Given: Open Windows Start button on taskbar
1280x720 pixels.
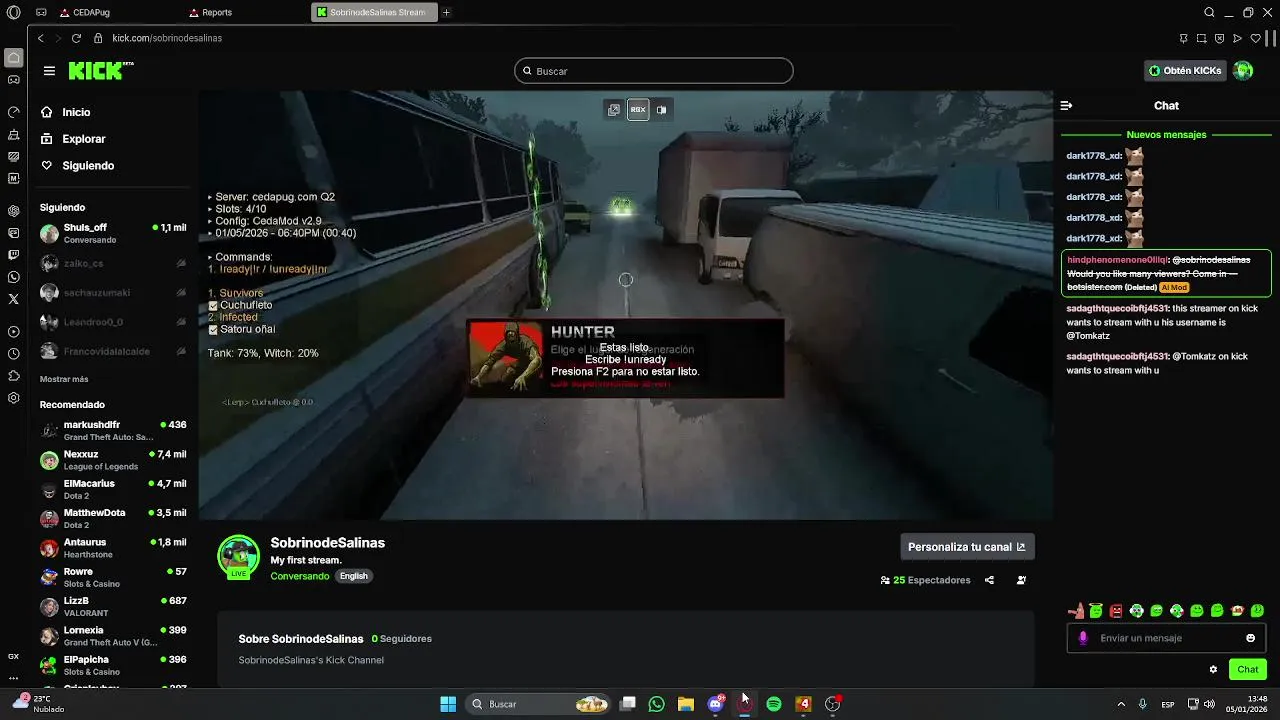Looking at the screenshot, I should coord(448,704).
